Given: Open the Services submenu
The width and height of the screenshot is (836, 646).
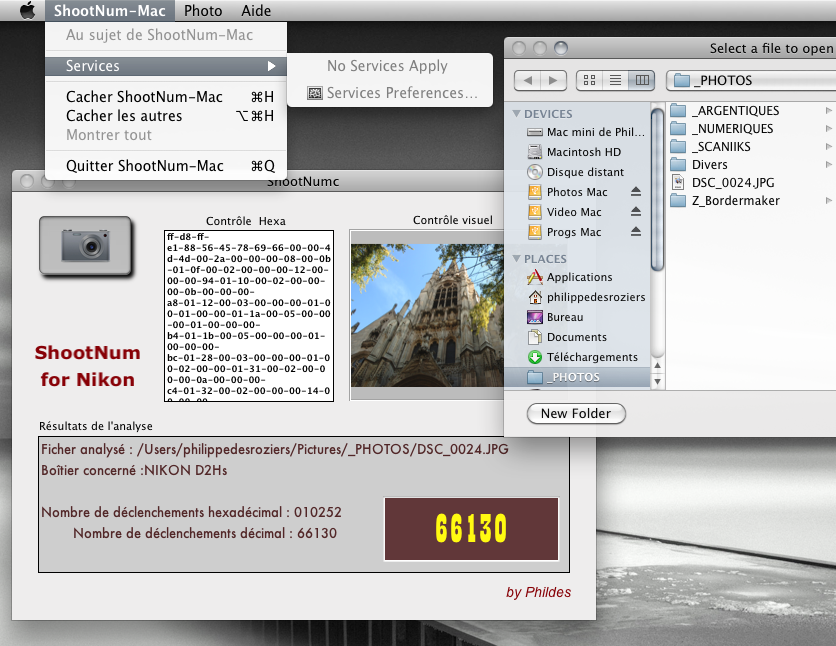Looking at the screenshot, I should click(166, 66).
